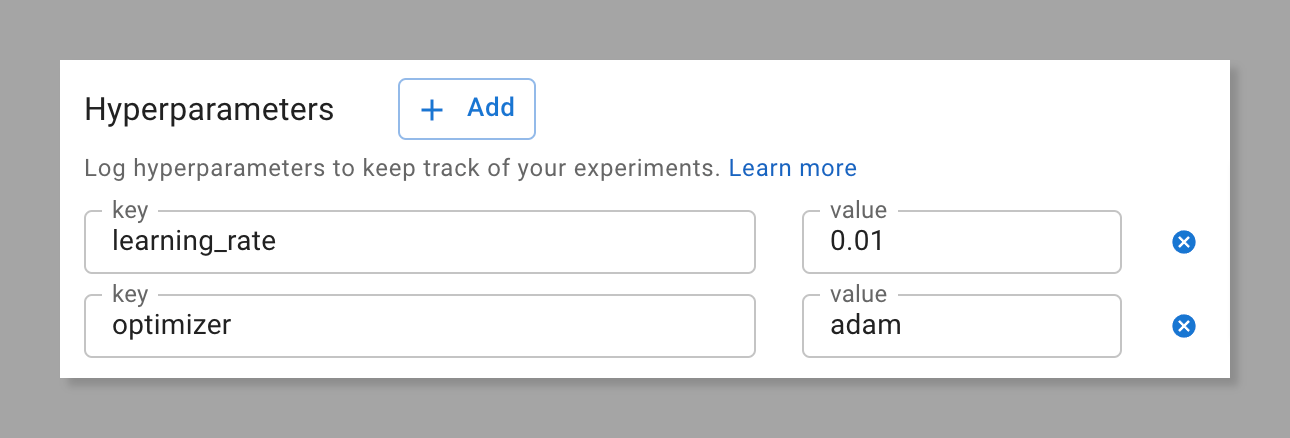The width and height of the screenshot is (1290, 438).
Task: Click the 'Add' text label on the button
Action: (x=491, y=108)
